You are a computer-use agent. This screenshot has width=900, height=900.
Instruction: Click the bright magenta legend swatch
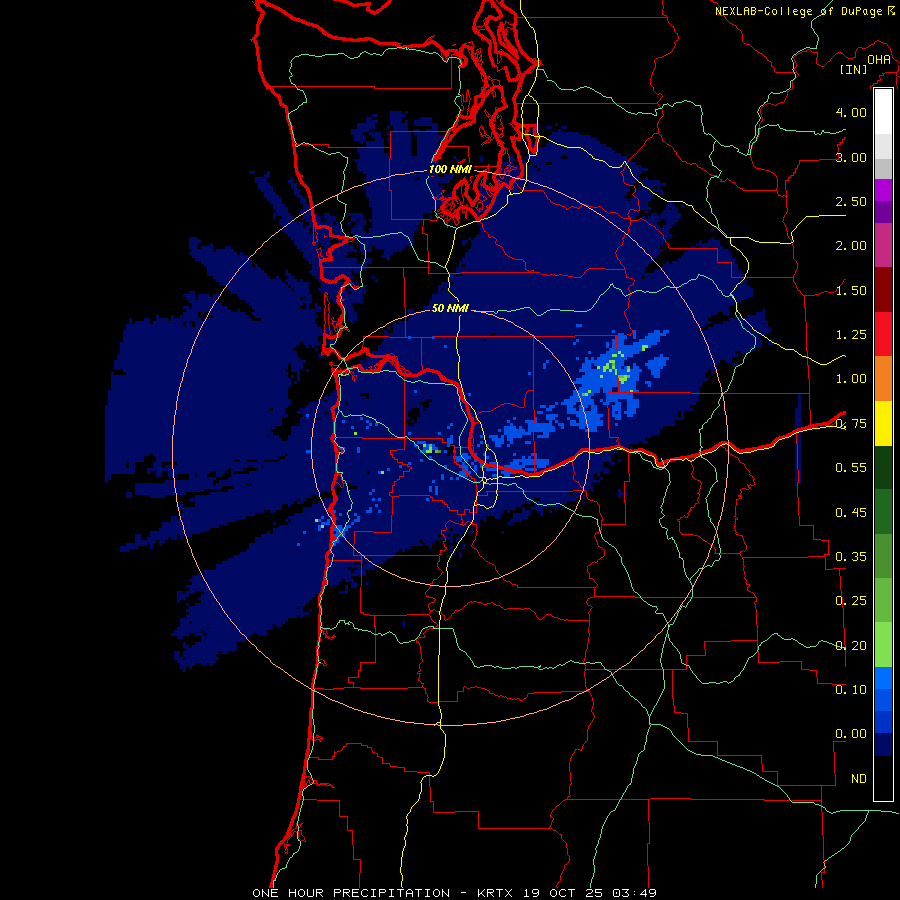(883, 190)
